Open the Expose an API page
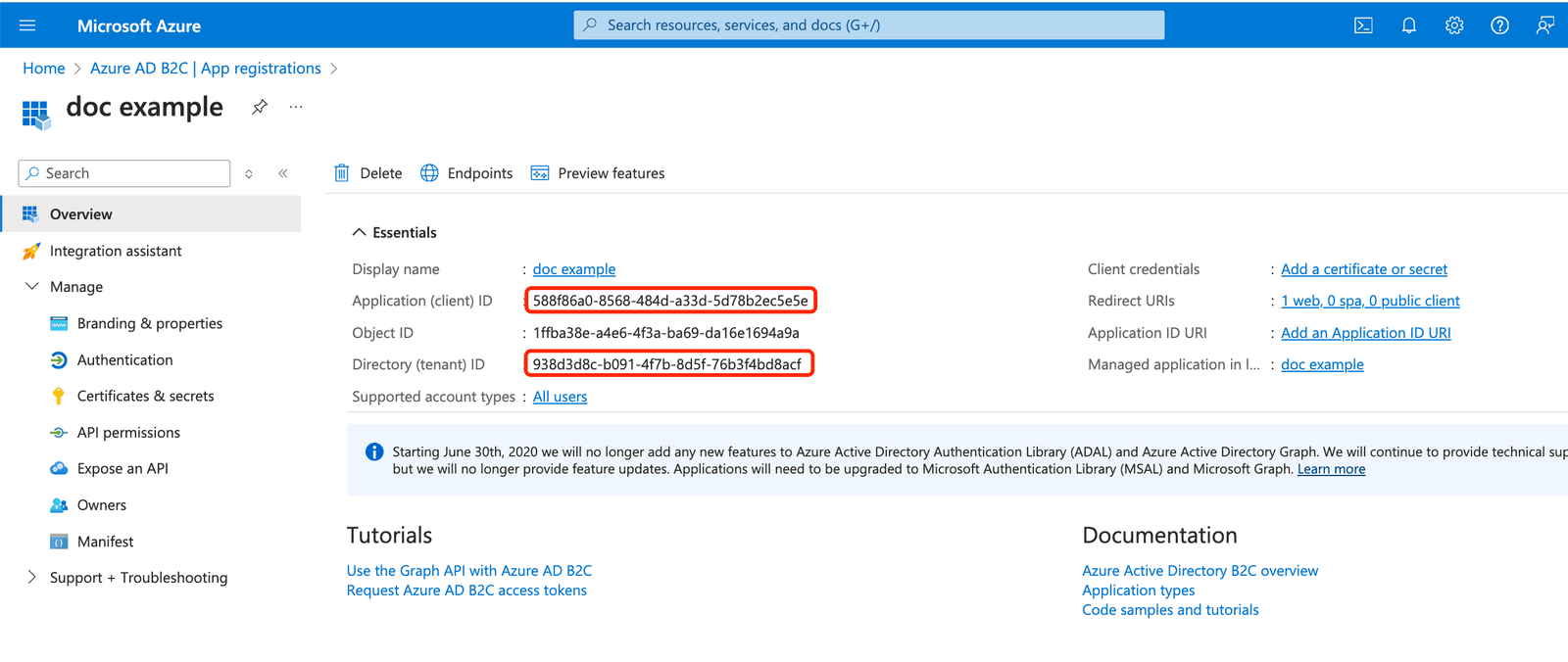Image resolution: width=1568 pixels, height=662 pixels. click(x=122, y=468)
